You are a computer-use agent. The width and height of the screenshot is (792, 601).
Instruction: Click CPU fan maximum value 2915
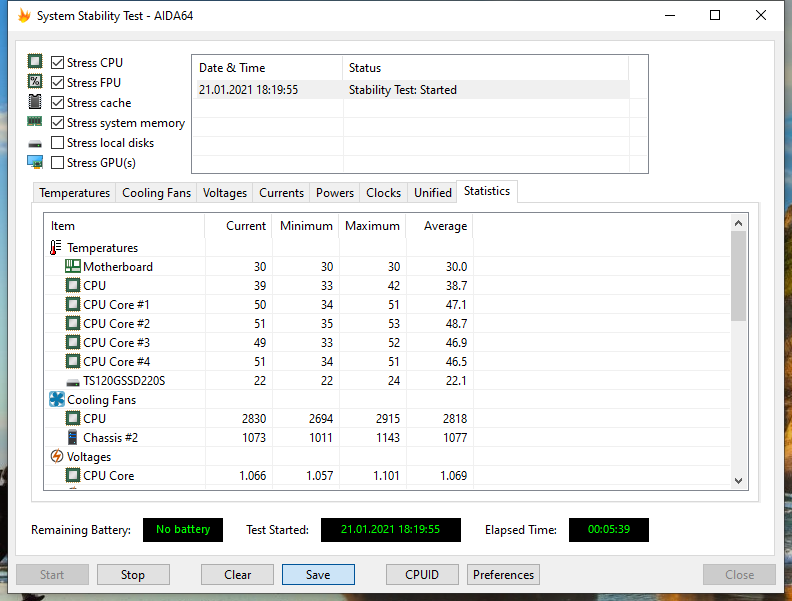(x=388, y=419)
